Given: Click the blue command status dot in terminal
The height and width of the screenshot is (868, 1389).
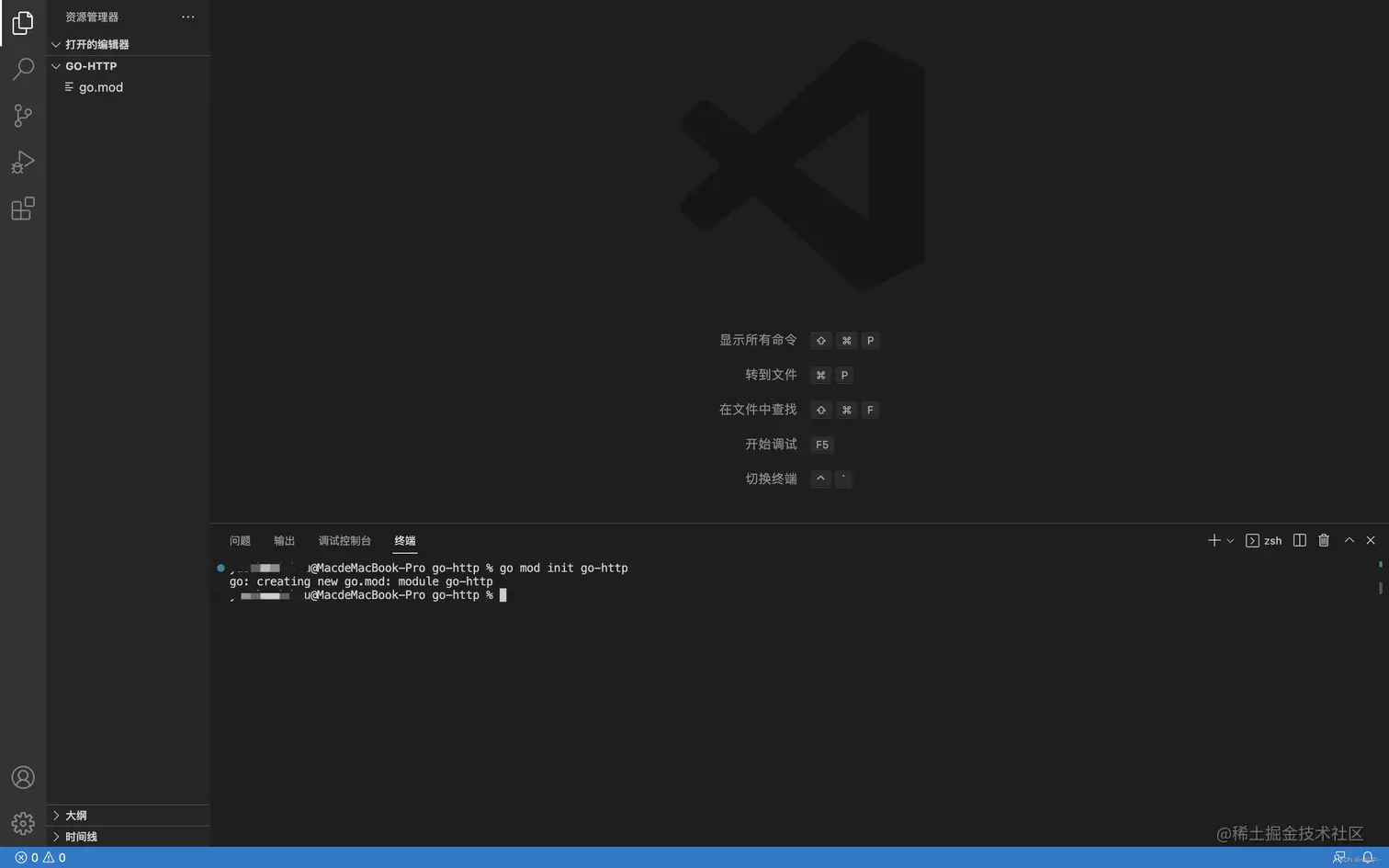Looking at the screenshot, I should coord(220,569).
